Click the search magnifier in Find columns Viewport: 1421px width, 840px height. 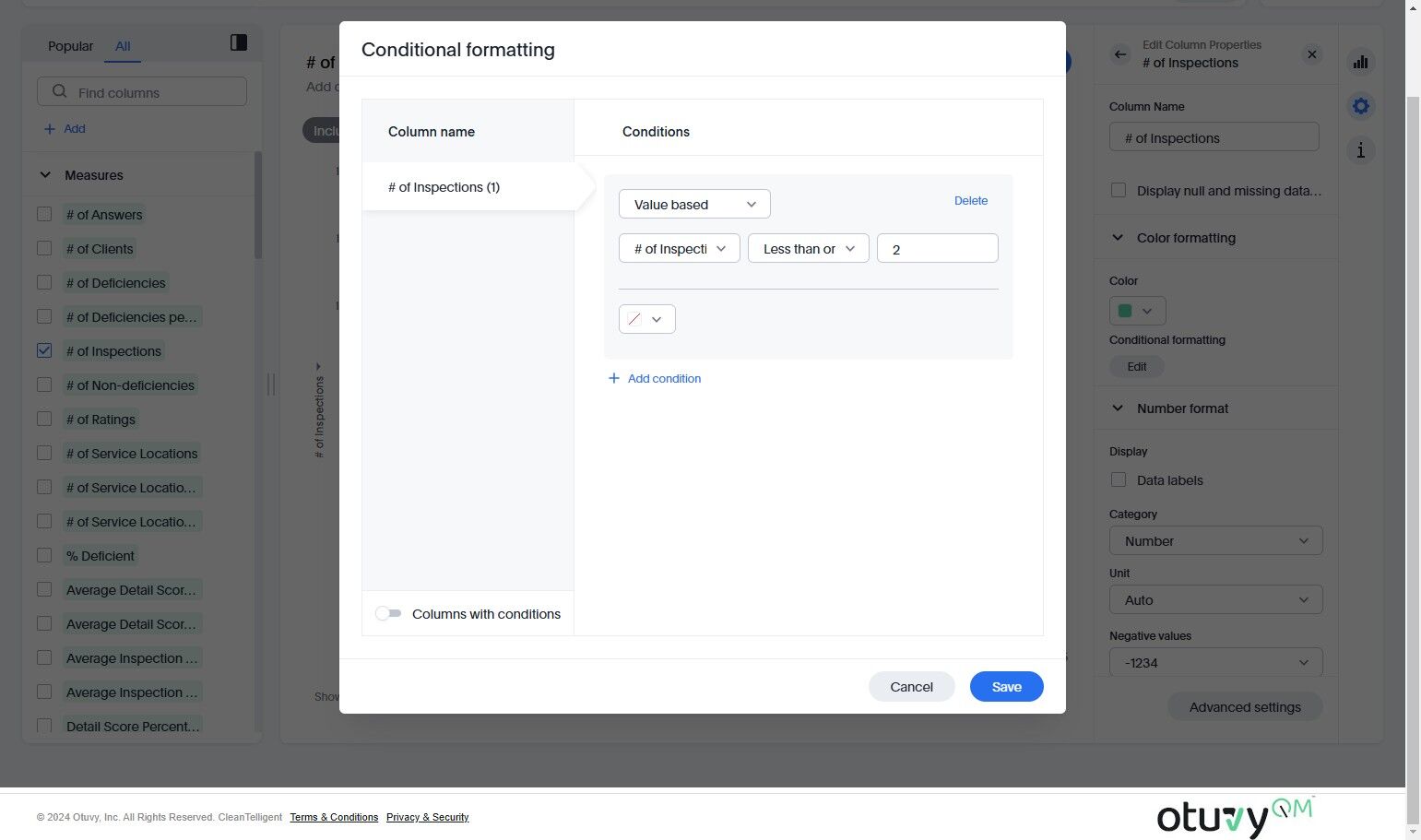pyautogui.click(x=60, y=92)
